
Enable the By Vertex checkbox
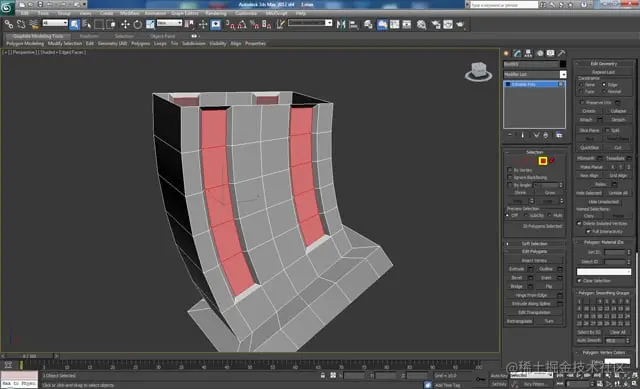509,170
